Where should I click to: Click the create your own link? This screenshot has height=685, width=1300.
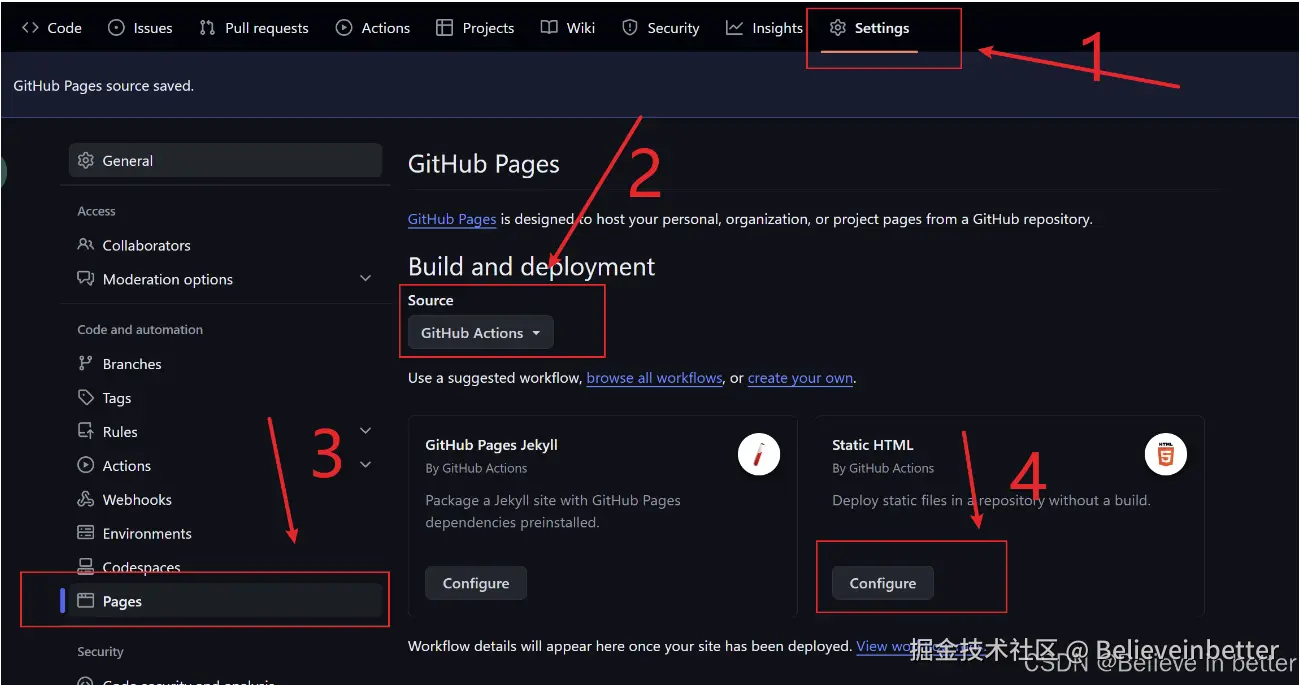[800, 378]
